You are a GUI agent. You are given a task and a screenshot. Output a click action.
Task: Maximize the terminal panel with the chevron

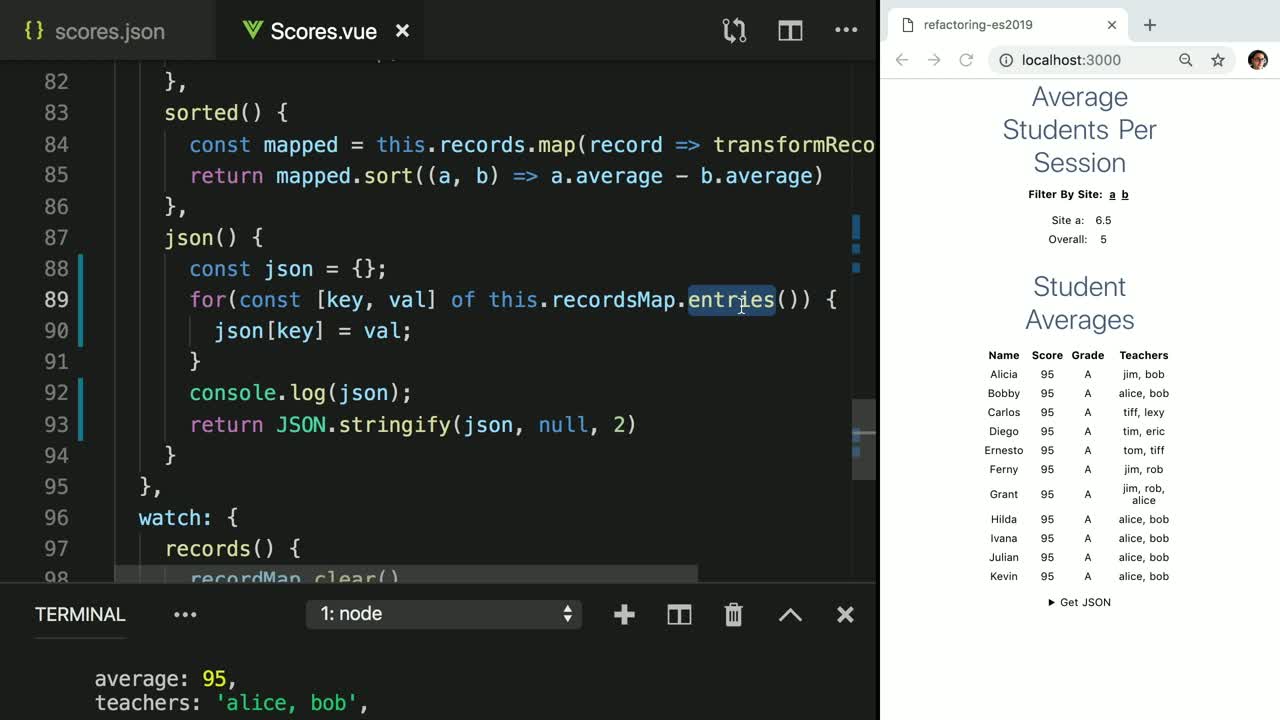tap(790, 614)
